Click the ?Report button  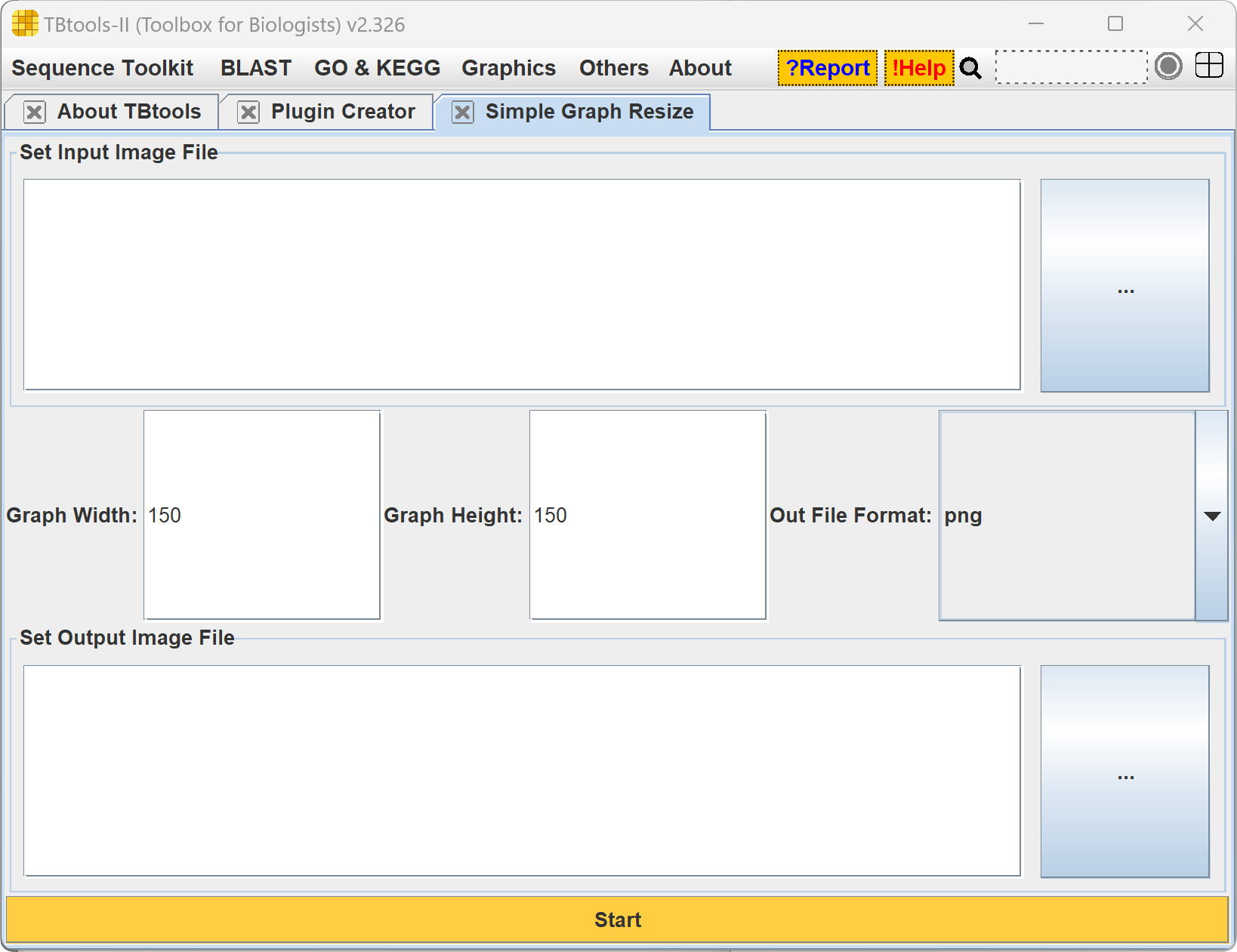pos(828,68)
